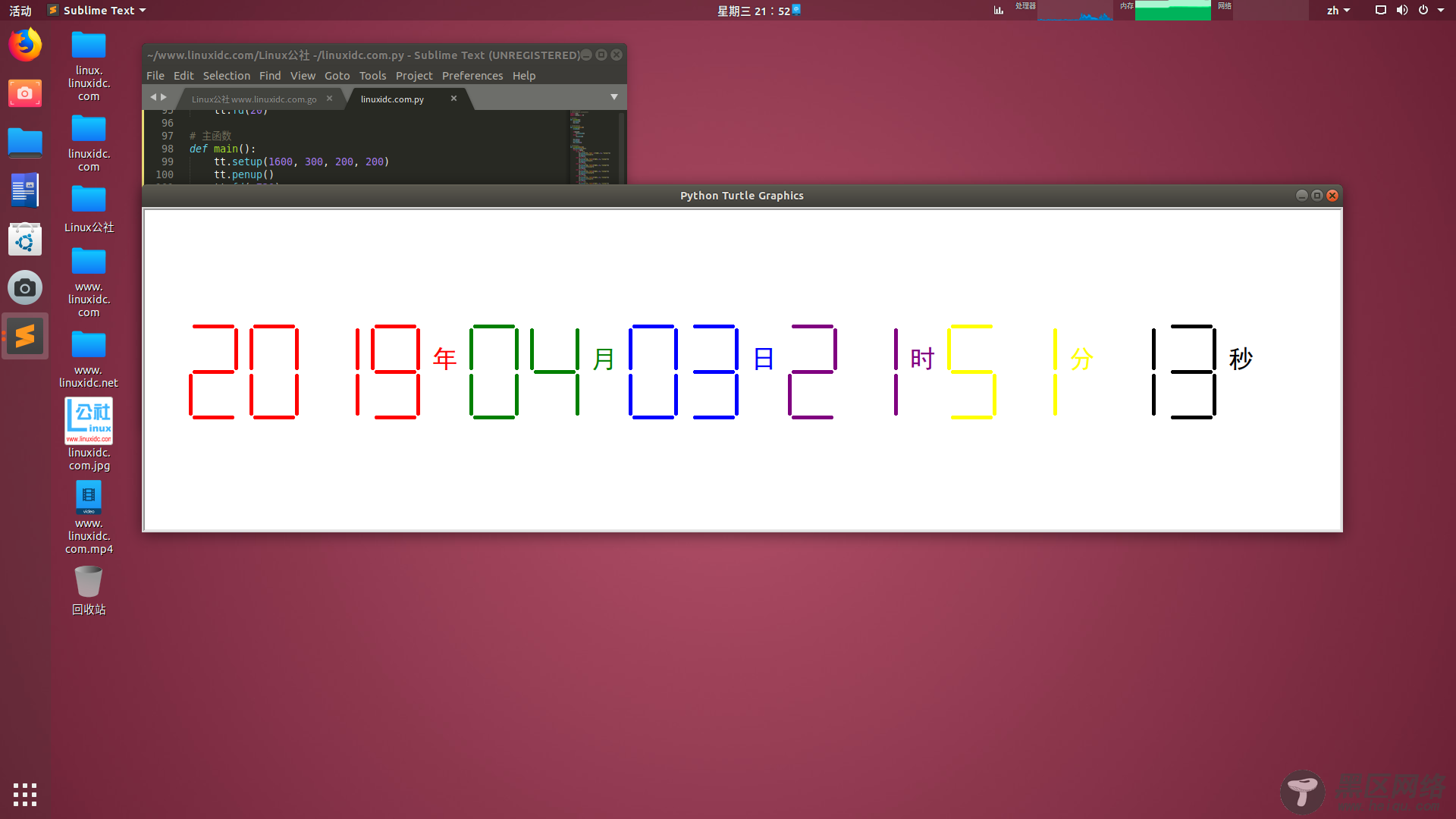The image size is (1456, 819).
Task: Open the Edit menu
Action: click(x=183, y=76)
